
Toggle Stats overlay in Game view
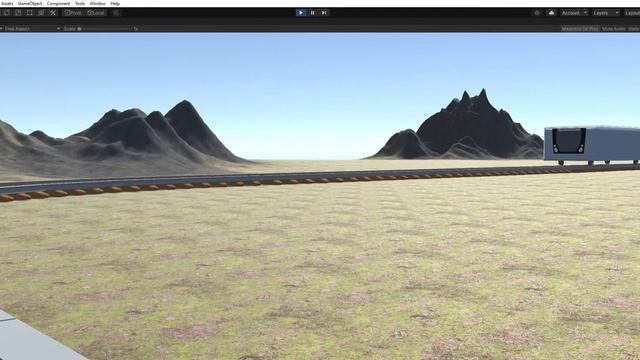click(x=633, y=29)
